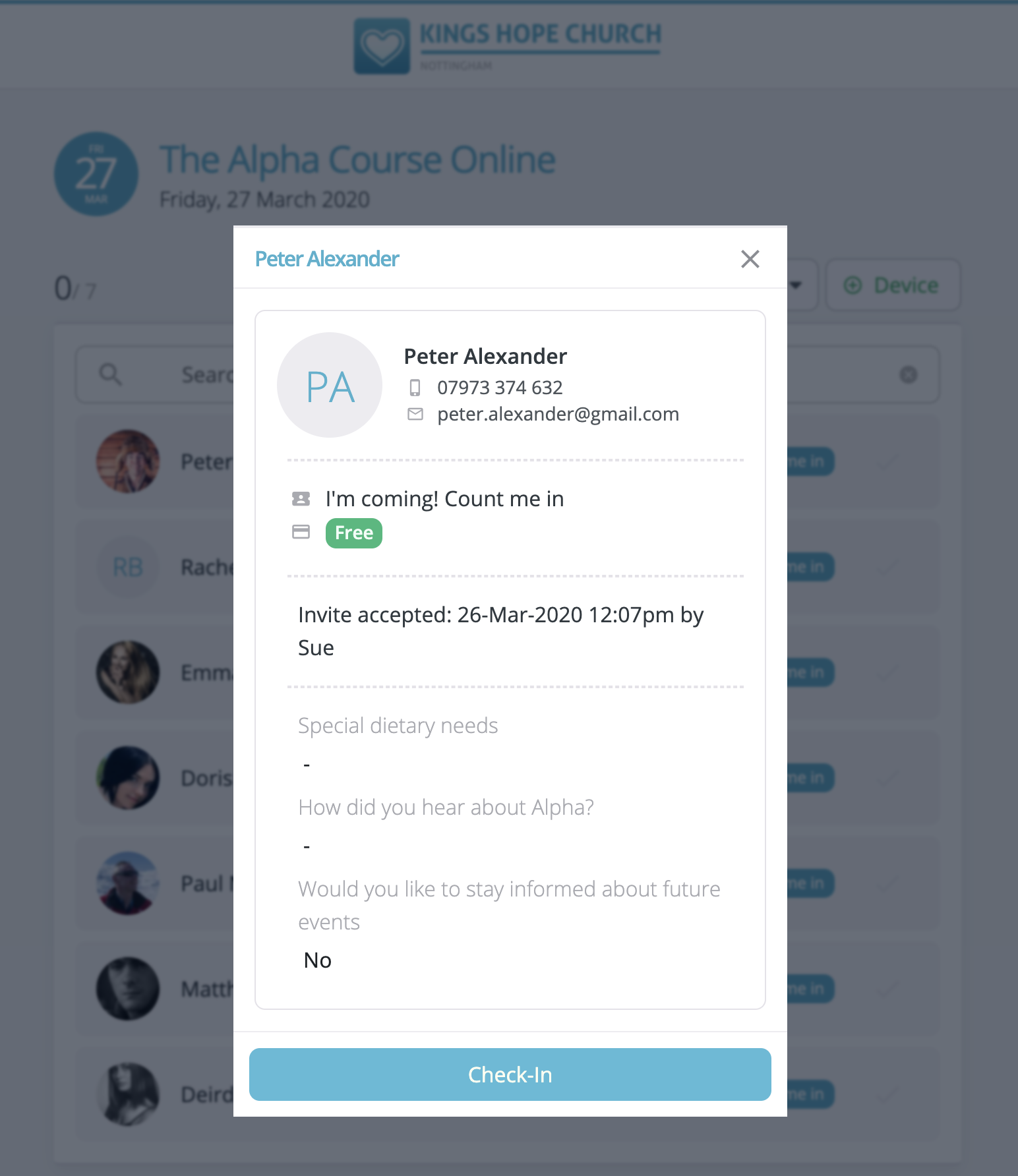This screenshot has width=1018, height=1176.
Task: Toggle check mark on Peter's attendee row
Action: [886, 461]
